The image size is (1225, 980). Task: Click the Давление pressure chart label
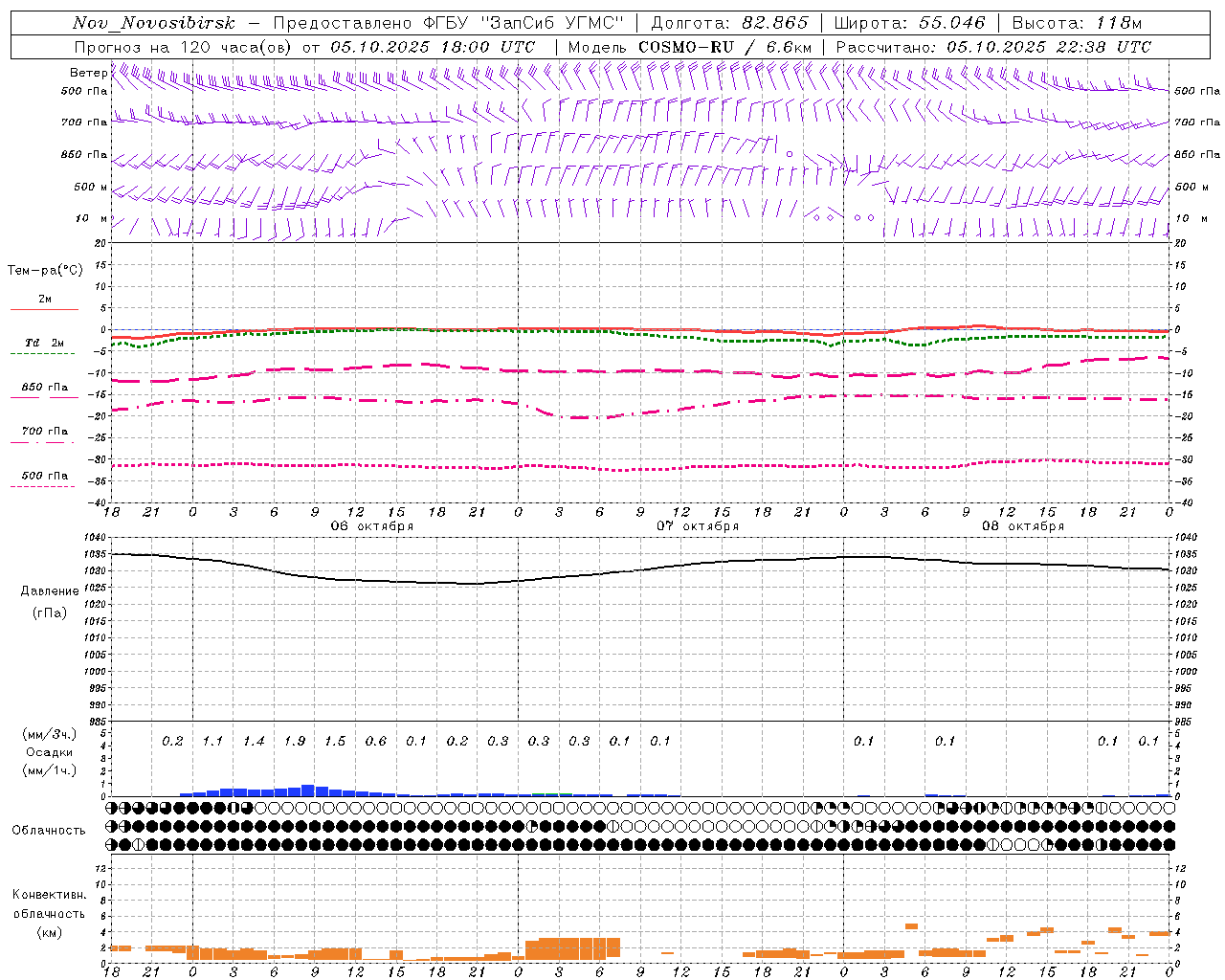pyautogui.click(x=50, y=591)
